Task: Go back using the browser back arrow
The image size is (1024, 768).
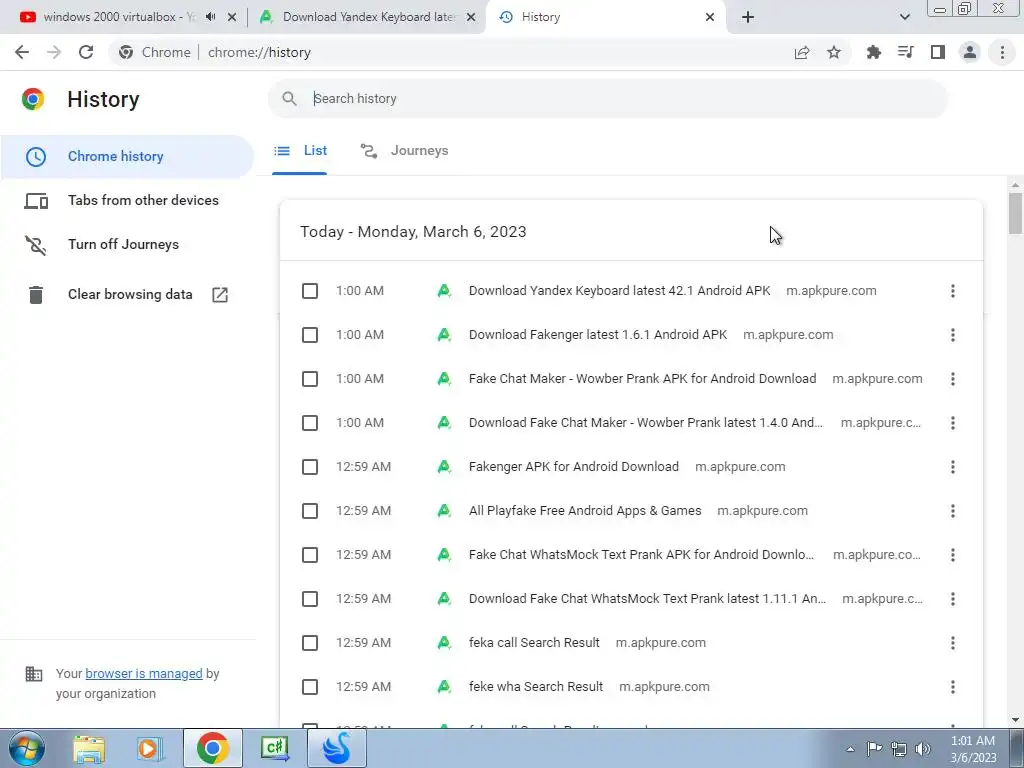Action: tap(22, 52)
